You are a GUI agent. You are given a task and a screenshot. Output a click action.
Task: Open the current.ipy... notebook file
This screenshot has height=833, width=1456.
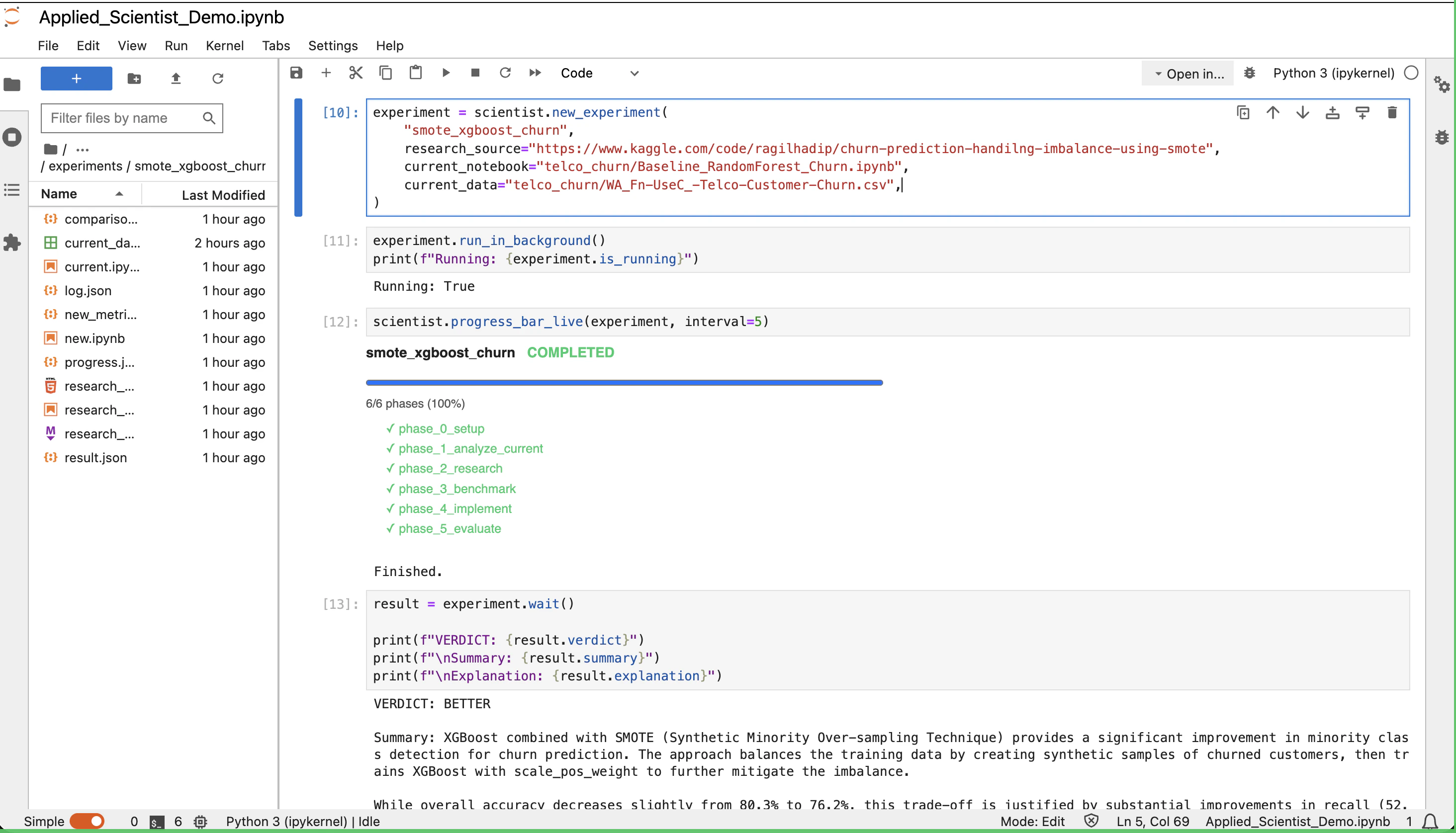(153, 266)
